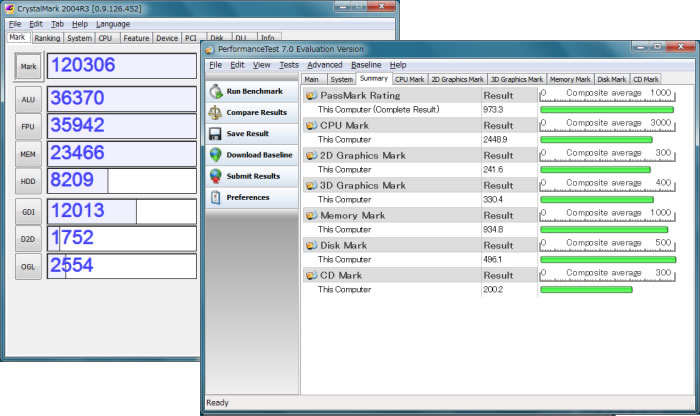The image size is (700, 416).
Task: Click the 3D Graphics Mark row icon
Action: (311, 185)
